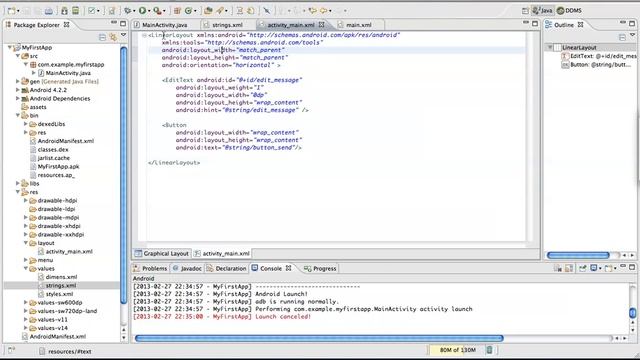Click the External Tools run icon
This screenshot has width=640, height=360.
click(x=157, y=11)
